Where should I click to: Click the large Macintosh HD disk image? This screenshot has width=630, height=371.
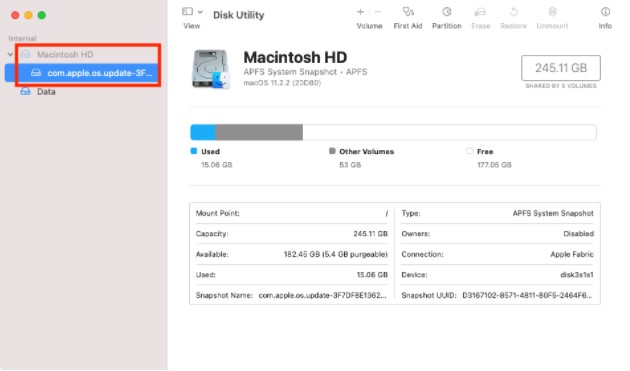coord(211,69)
